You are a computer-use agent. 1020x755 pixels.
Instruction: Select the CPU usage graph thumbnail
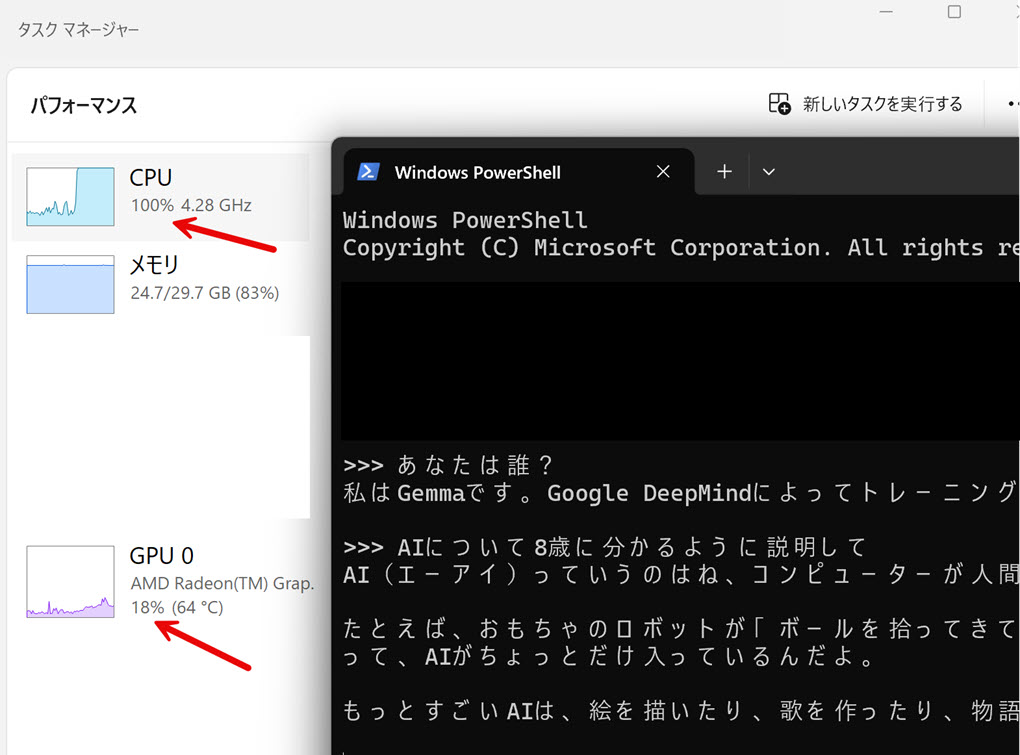click(x=68, y=196)
